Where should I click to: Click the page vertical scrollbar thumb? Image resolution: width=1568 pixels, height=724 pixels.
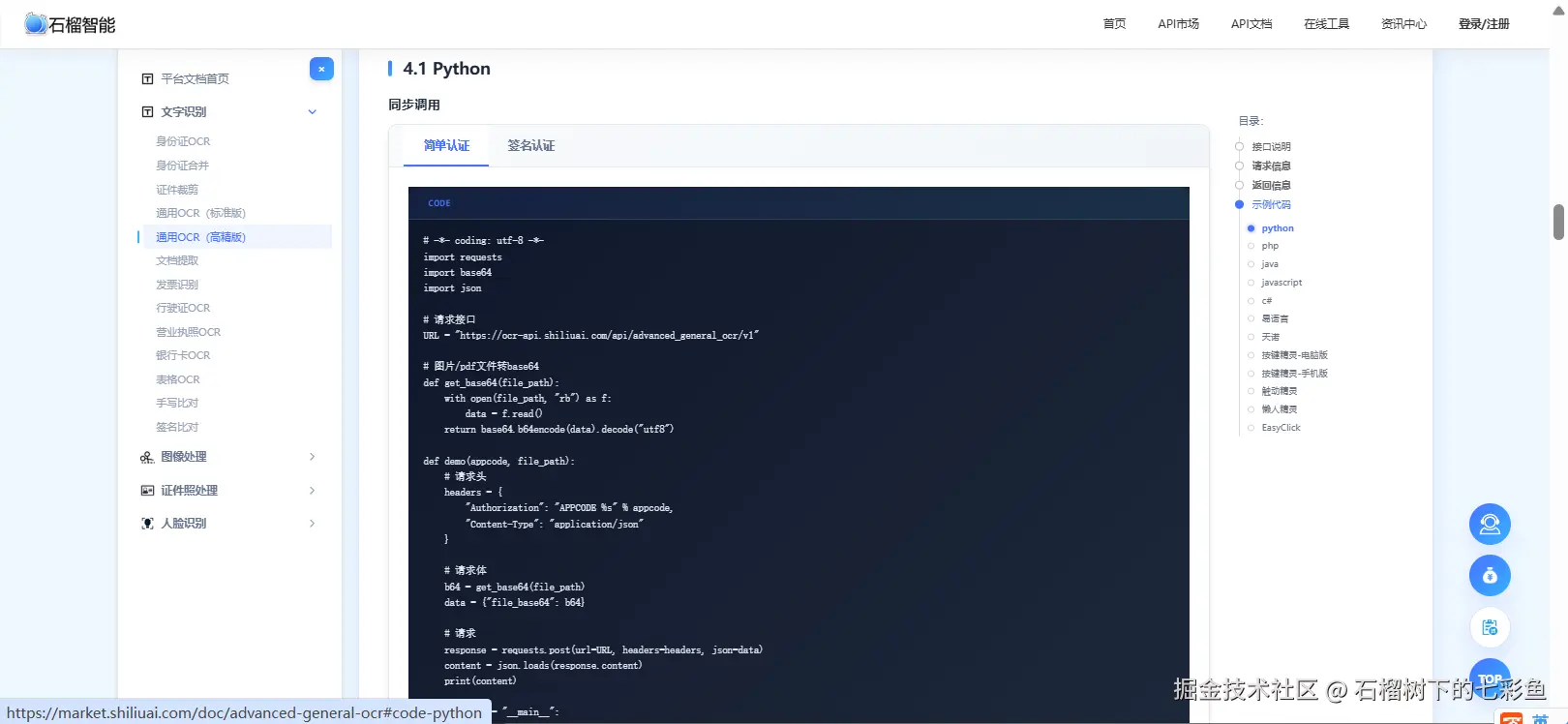tap(1558, 222)
